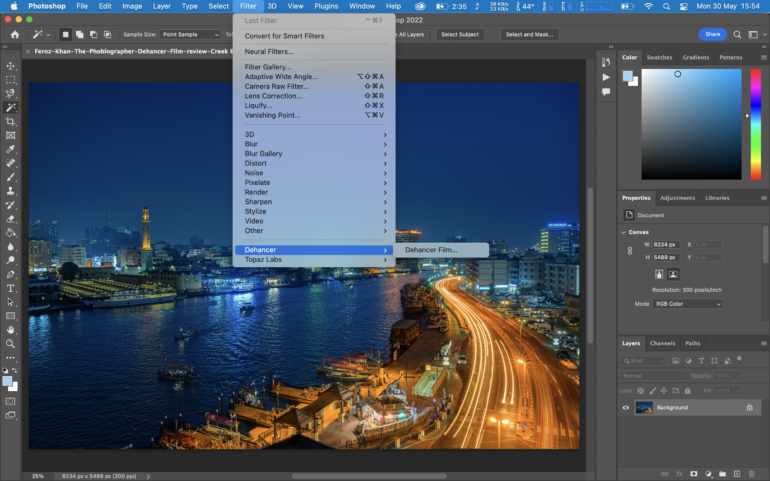Select the Crop tool

(10, 121)
